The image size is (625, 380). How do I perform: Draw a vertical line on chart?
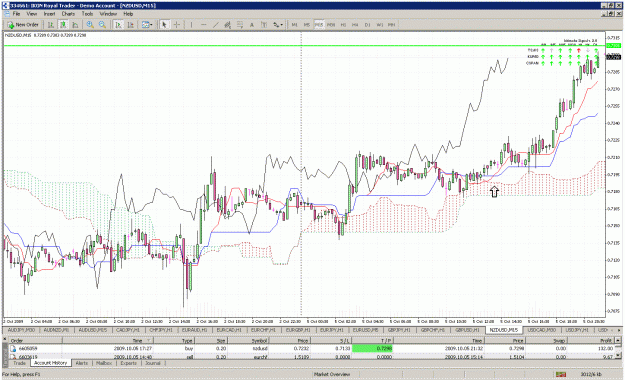tap(191, 25)
